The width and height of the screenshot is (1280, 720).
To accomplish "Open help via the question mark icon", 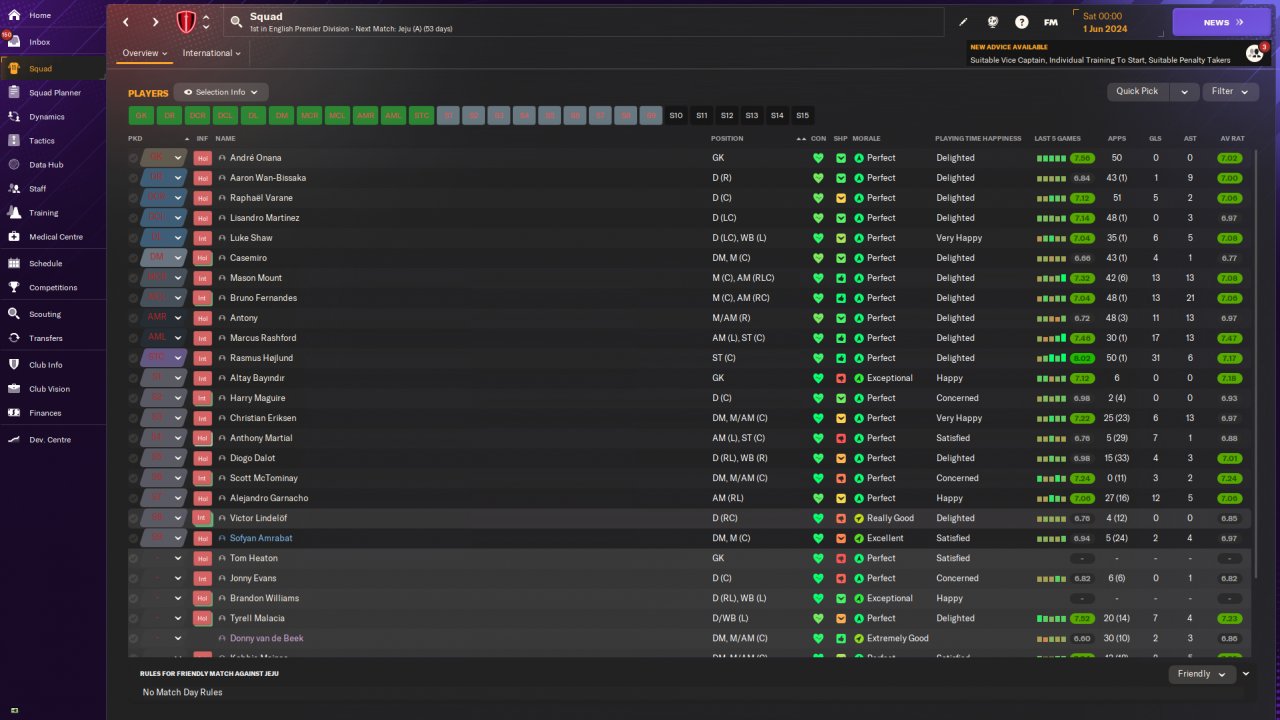I will click(x=1021, y=22).
